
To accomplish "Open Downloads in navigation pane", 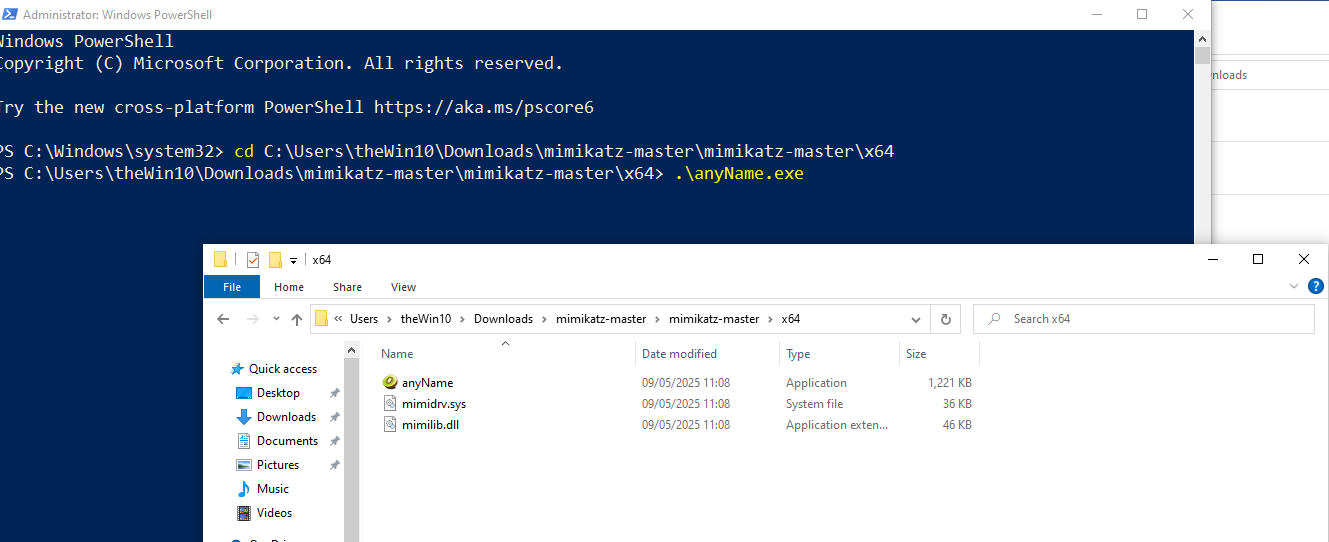I will [286, 417].
